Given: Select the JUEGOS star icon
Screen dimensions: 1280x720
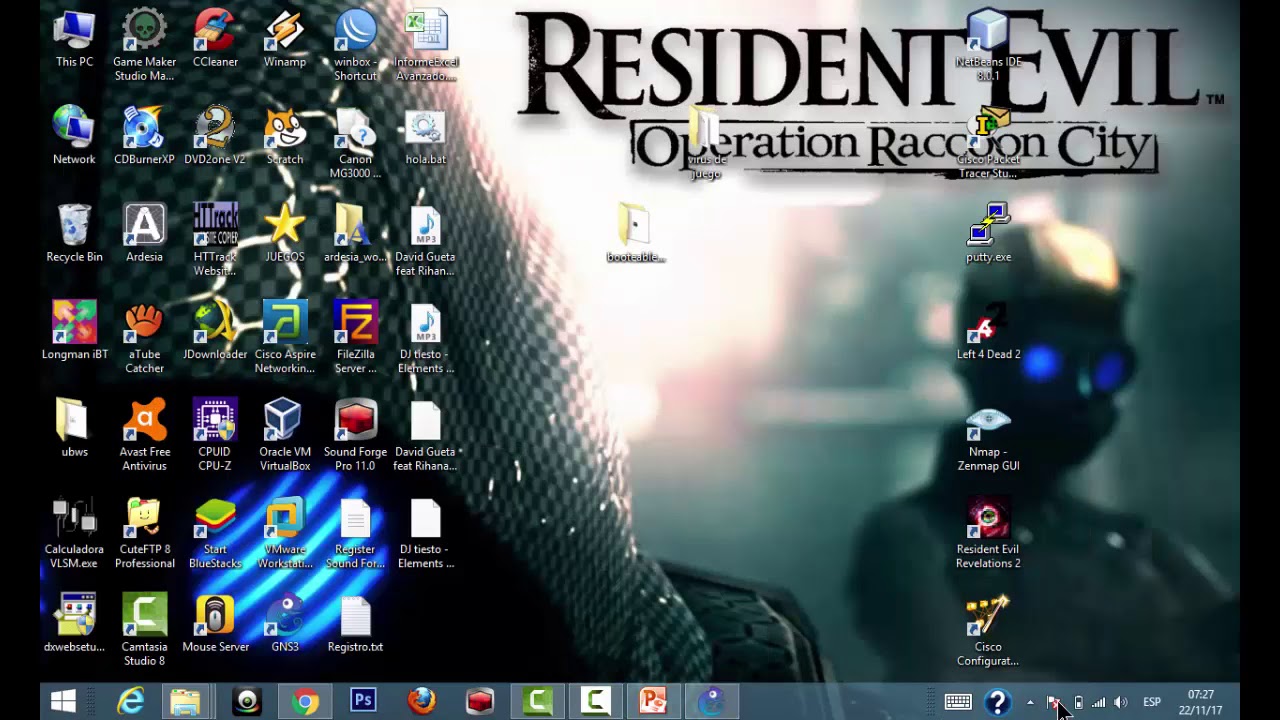Looking at the screenshot, I should [x=285, y=234].
